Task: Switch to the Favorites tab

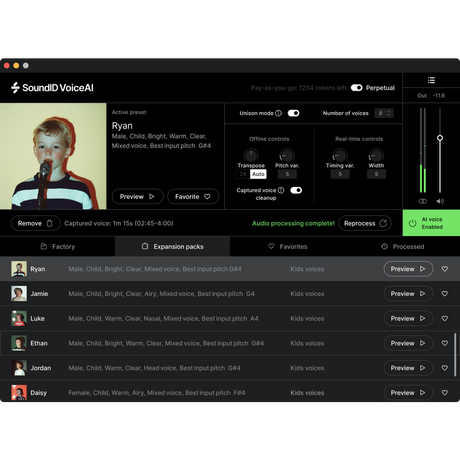Action: click(287, 247)
